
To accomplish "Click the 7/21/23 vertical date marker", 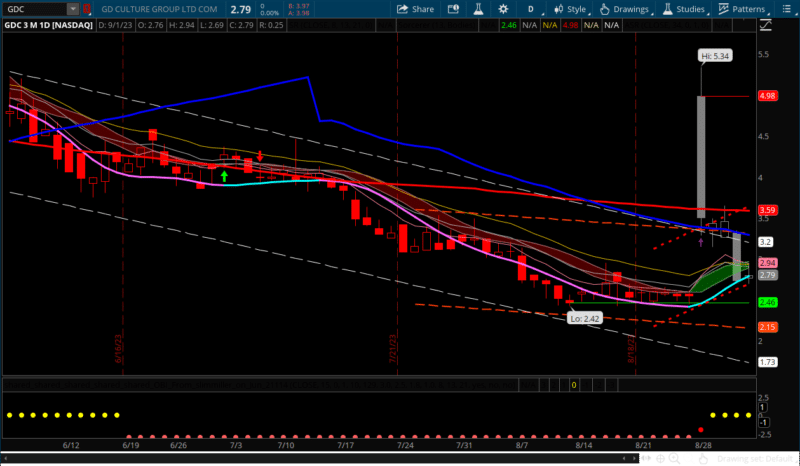I will (x=393, y=349).
